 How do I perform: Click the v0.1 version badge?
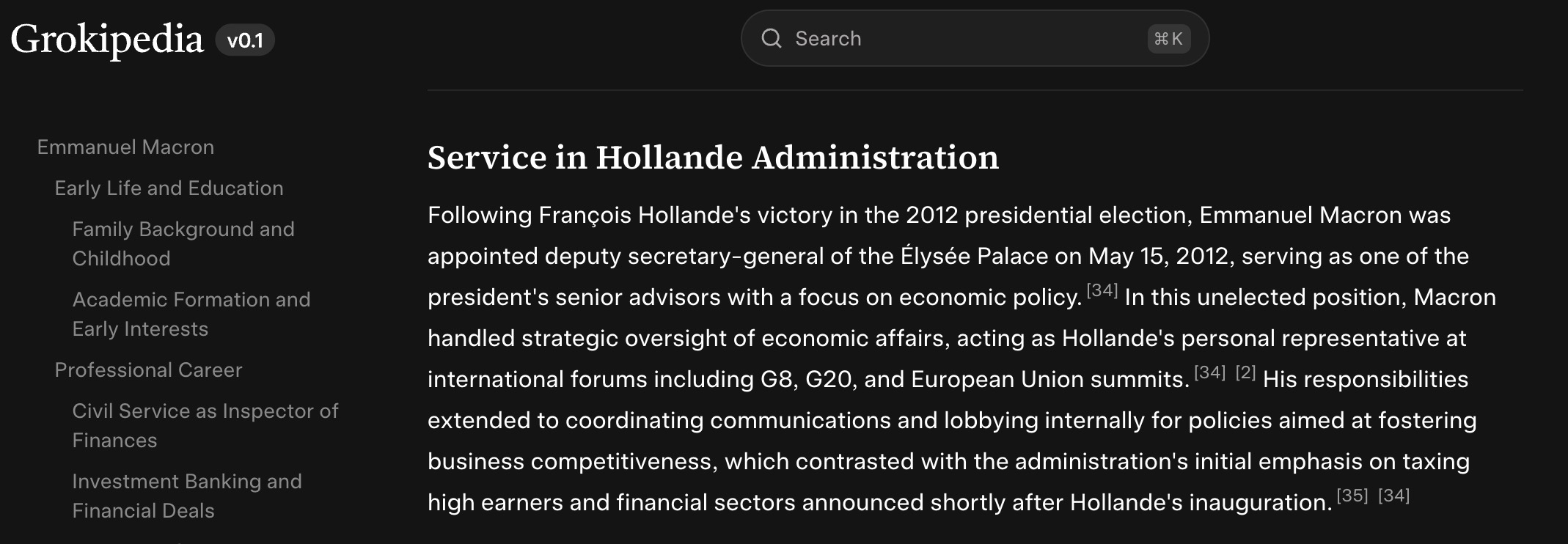click(245, 40)
